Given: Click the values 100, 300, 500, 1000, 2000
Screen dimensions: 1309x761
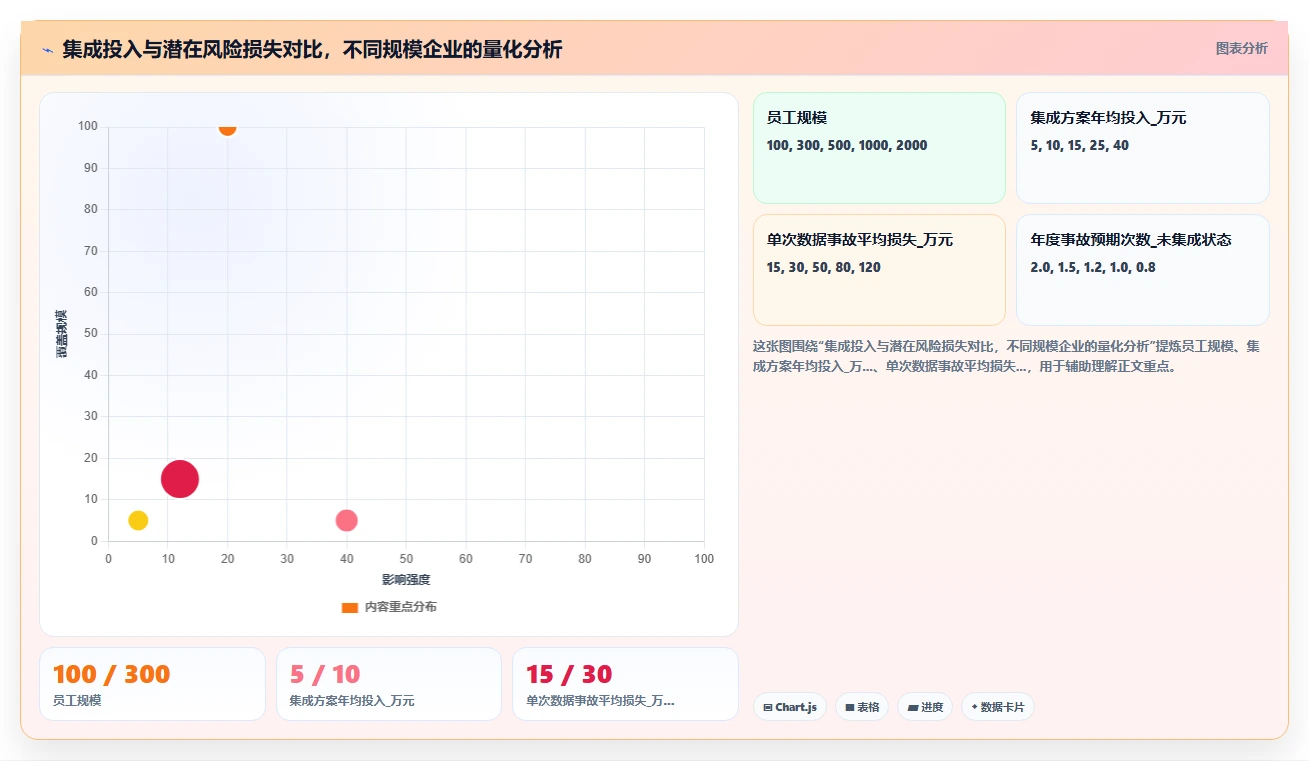Looking at the screenshot, I should pyautogui.click(x=847, y=145).
